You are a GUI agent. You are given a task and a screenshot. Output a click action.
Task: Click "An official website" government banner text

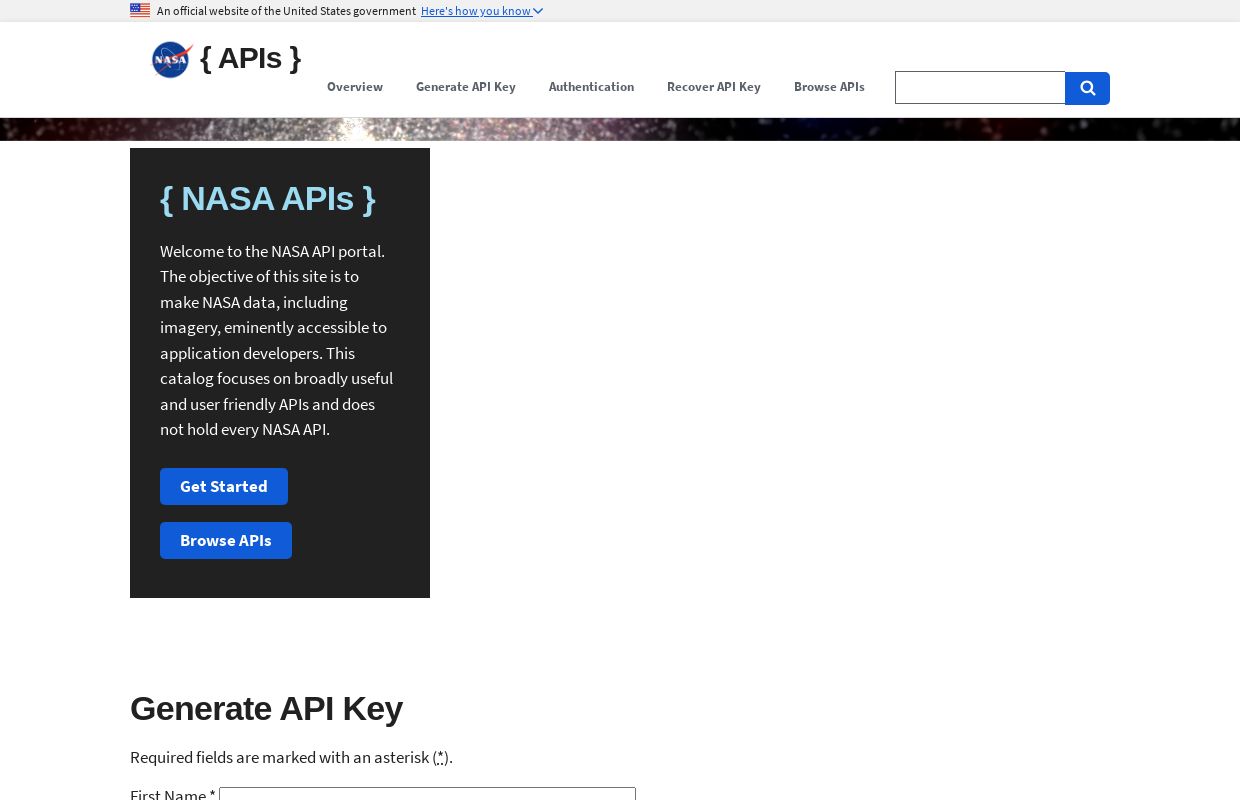286,11
